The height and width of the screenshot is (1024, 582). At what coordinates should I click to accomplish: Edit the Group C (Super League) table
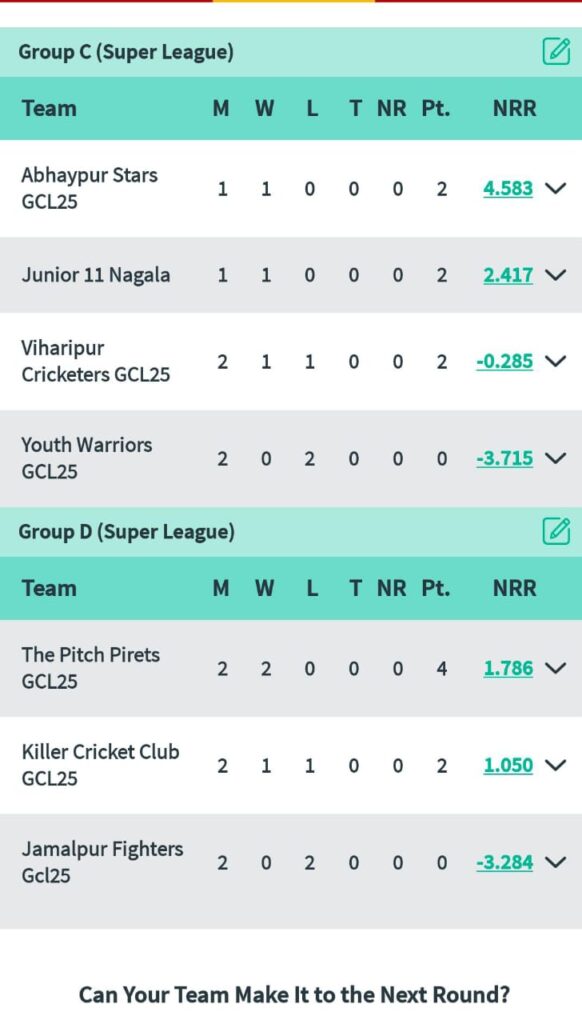[556, 52]
